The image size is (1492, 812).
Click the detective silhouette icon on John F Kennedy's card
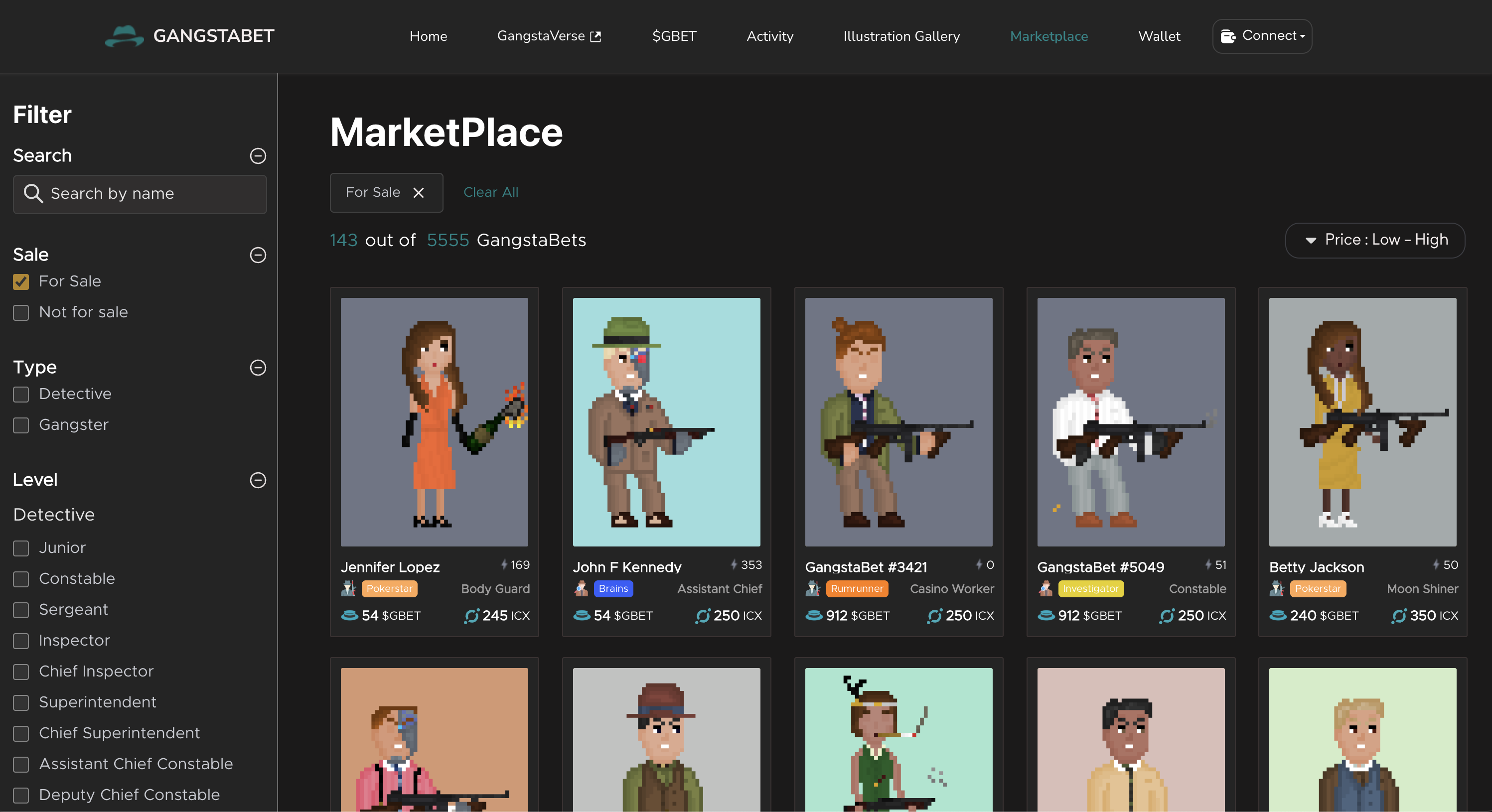point(581,588)
